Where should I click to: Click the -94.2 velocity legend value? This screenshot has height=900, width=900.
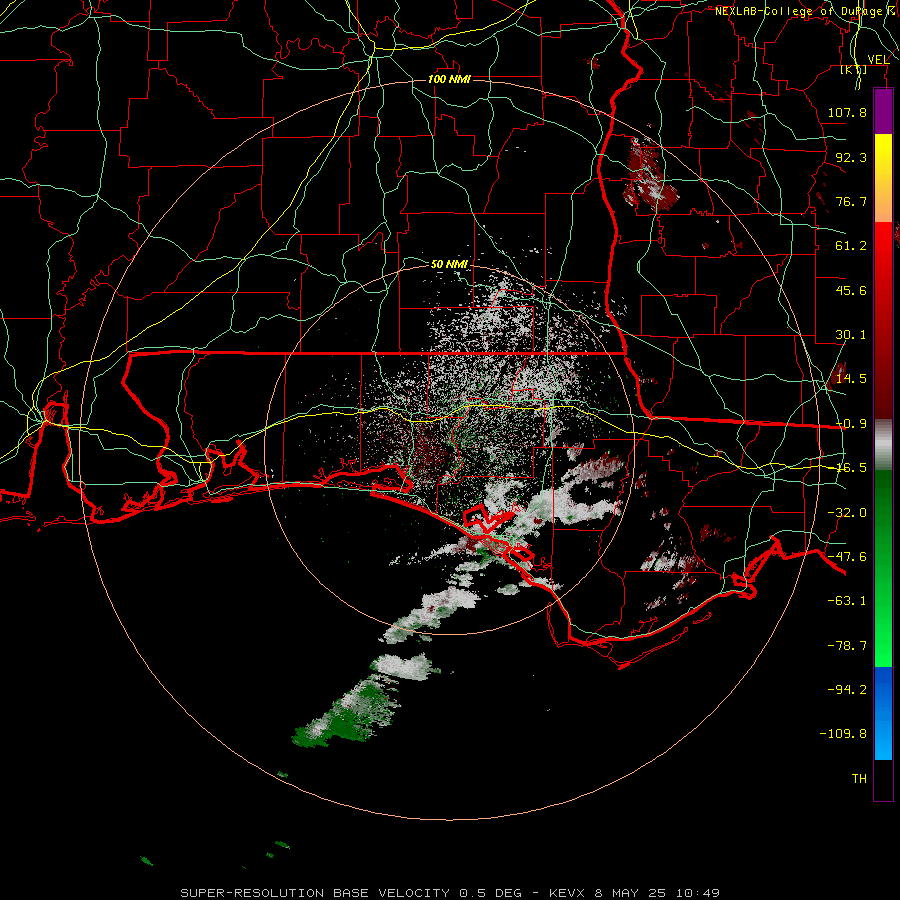847,689
